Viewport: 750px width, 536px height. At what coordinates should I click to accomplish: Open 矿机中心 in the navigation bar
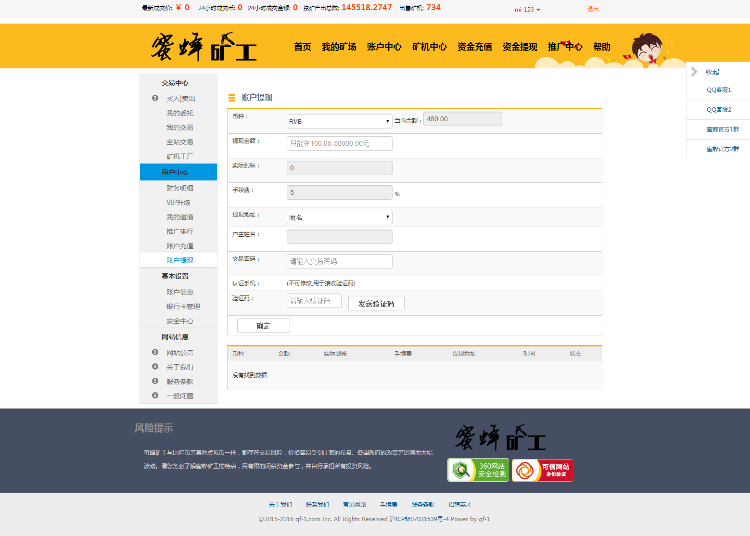[x=430, y=47]
